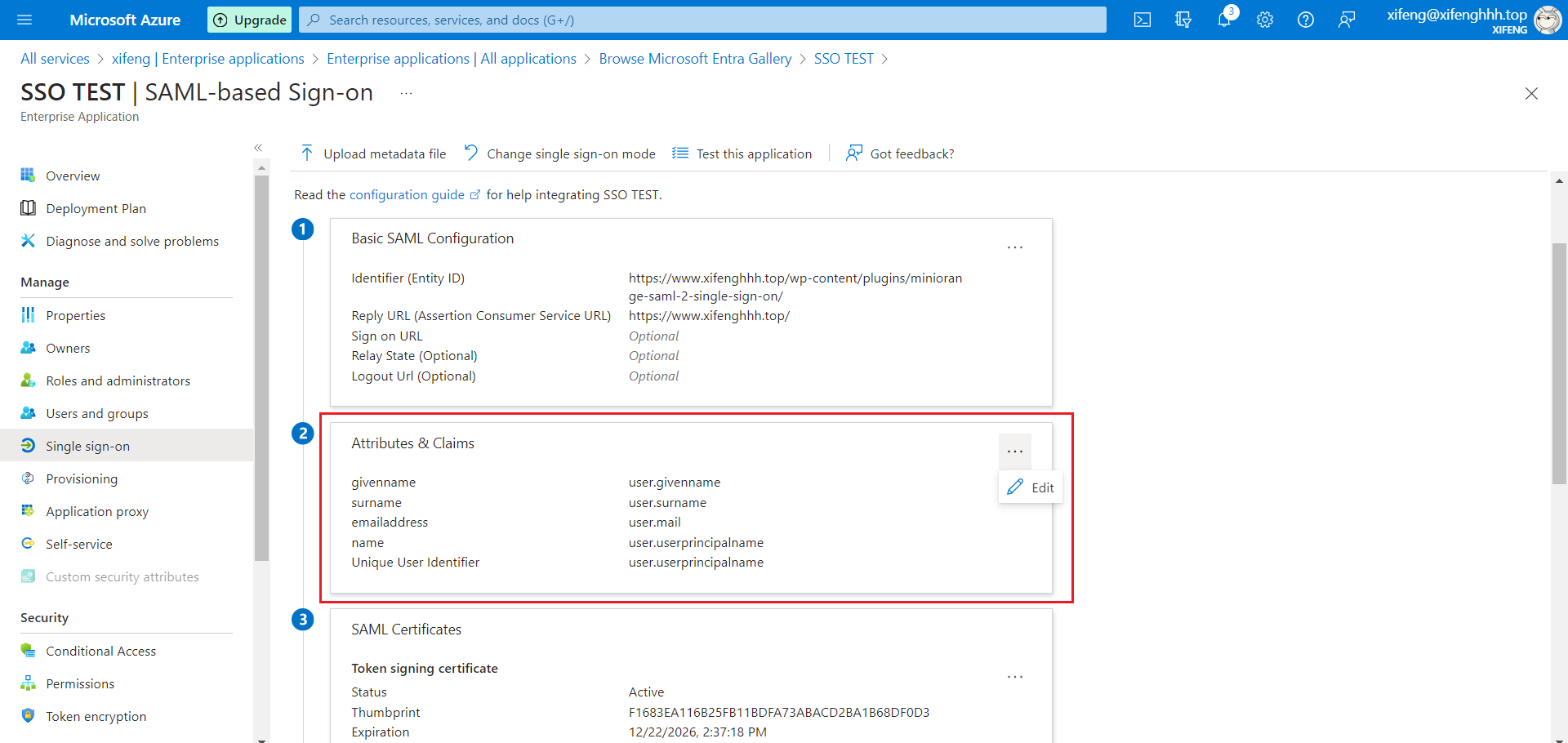Click the main content vertical scrollbar

coord(1559,363)
